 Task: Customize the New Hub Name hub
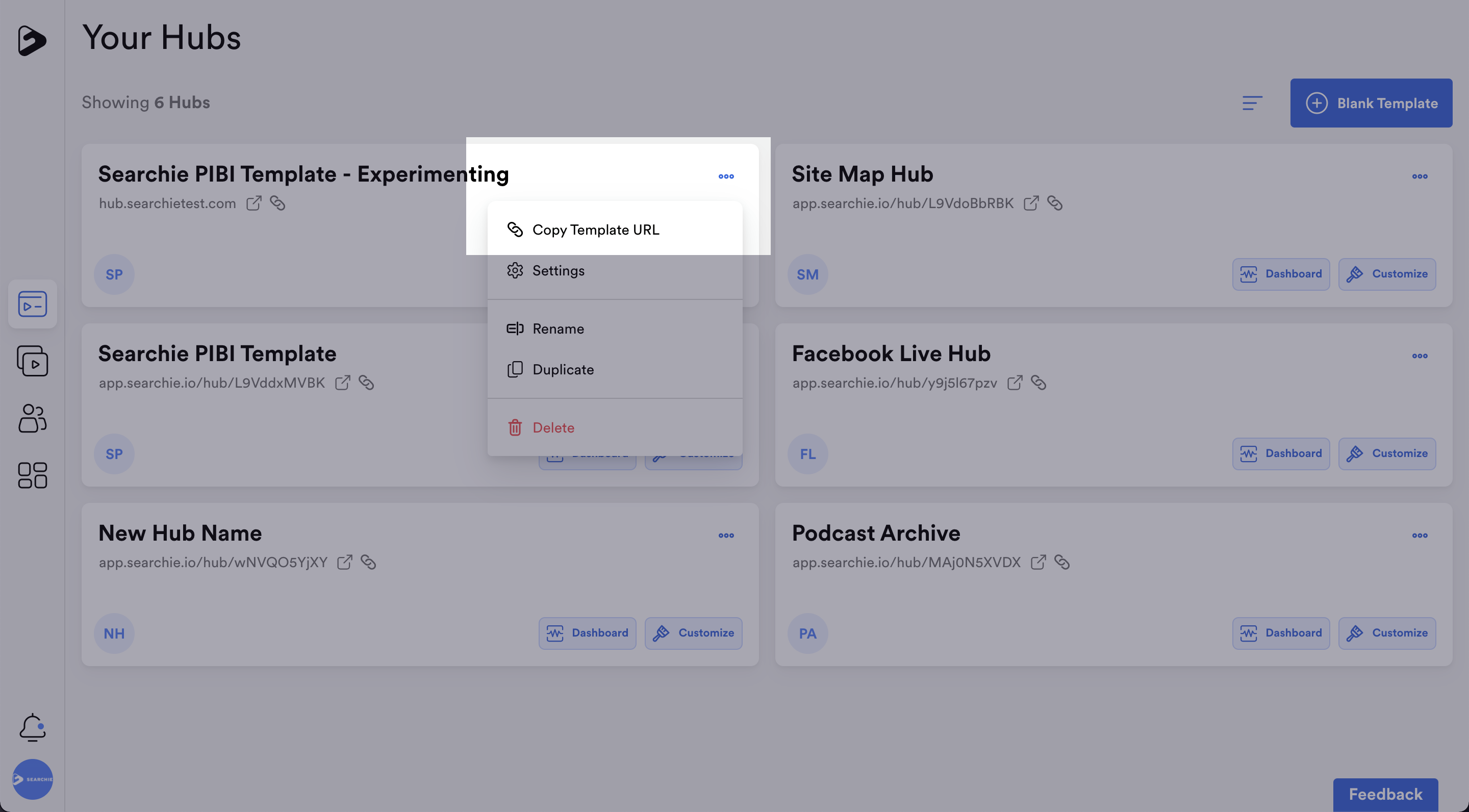pyautogui.click(x=694, y=633)
